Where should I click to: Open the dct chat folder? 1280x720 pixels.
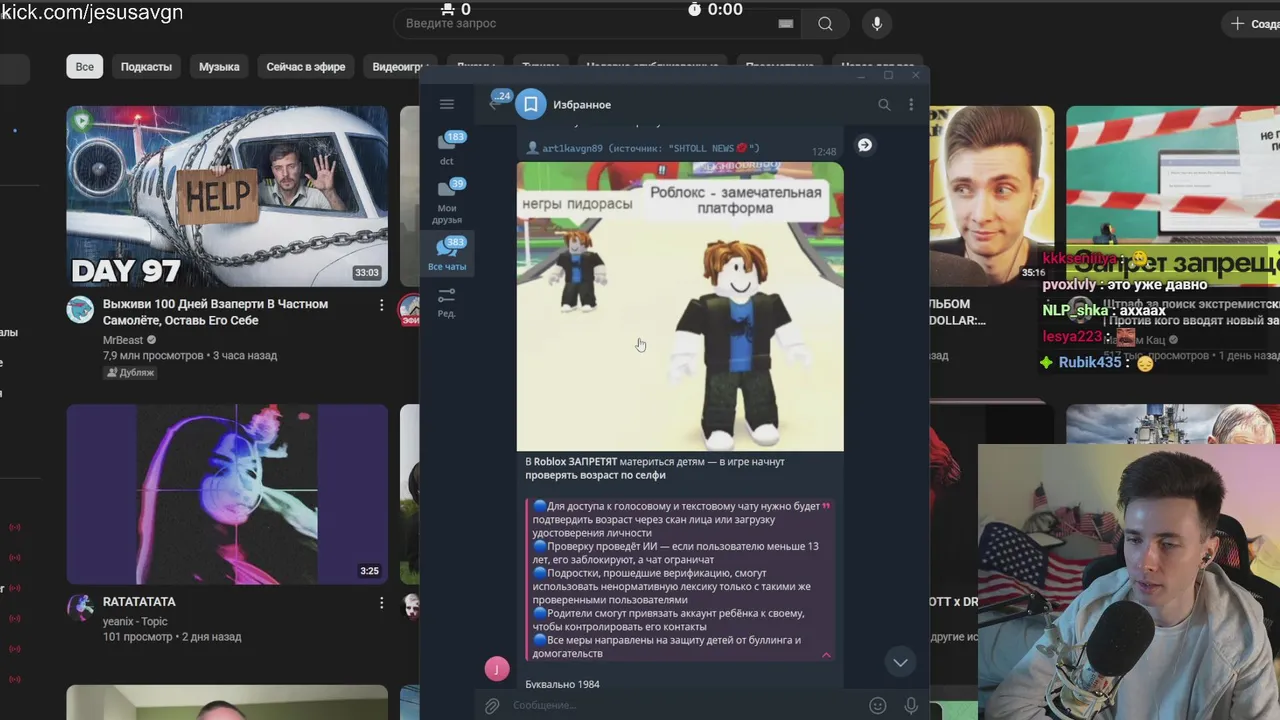(x=447, y=148)
